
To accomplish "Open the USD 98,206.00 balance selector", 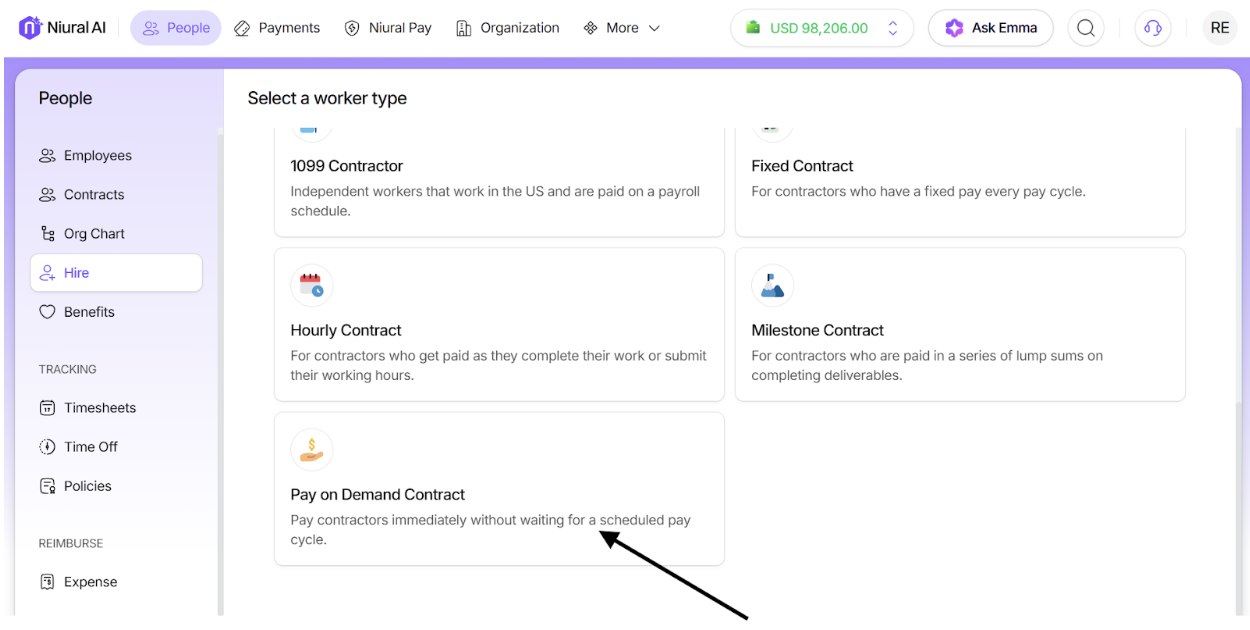I will 821,28.
